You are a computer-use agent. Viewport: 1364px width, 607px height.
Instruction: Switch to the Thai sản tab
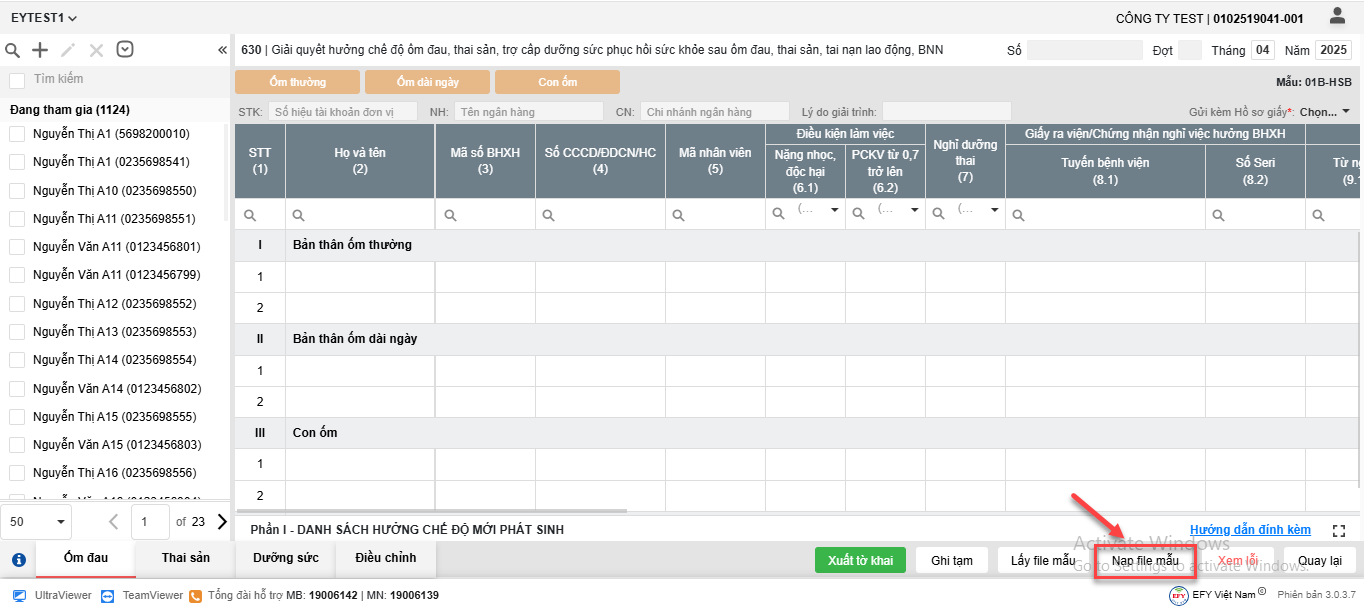pos(186,558)
